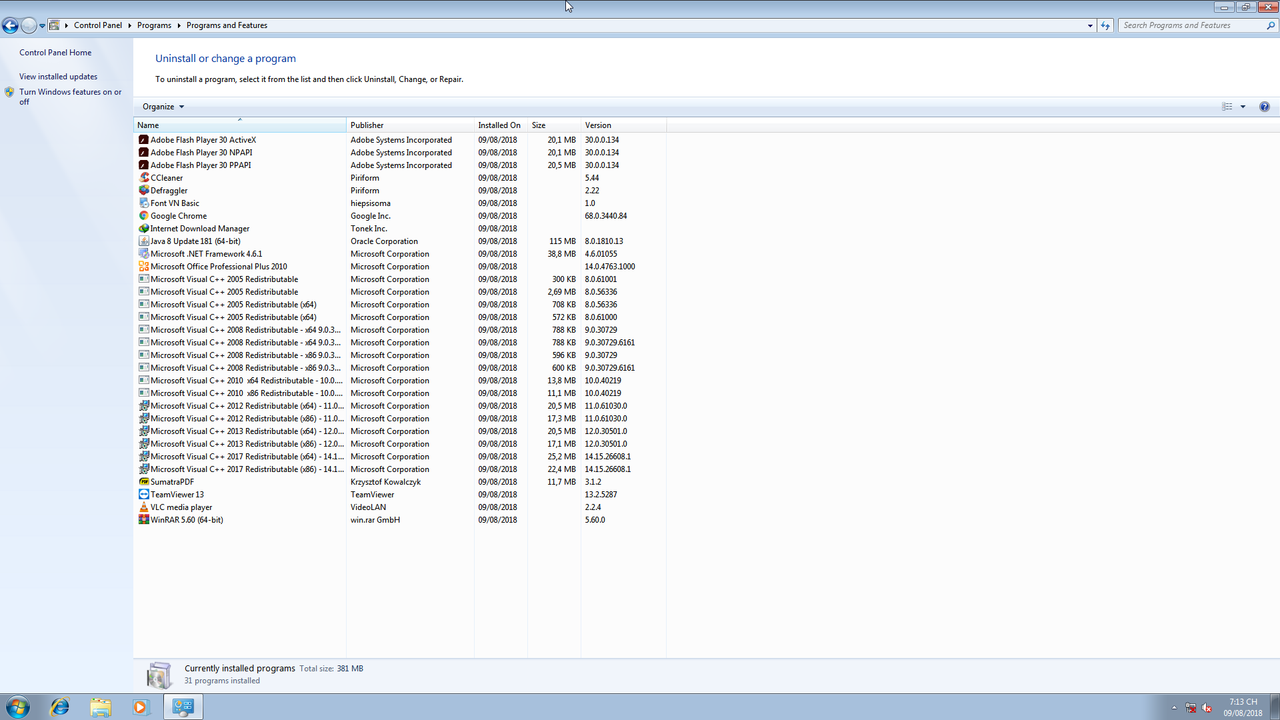This screenshot has width=1280, height=720.
Task: Open the Organize dropdown menu
Action: click(163, 107)
